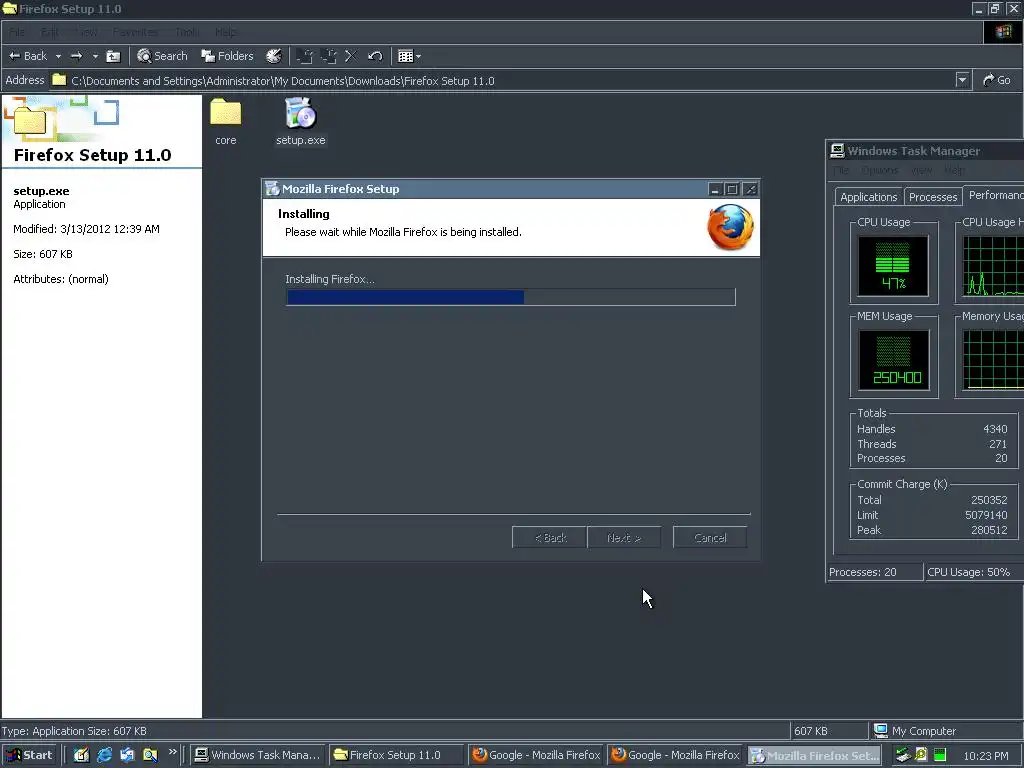
Task: Open the Search pane in Explorer
Action: (x=162, y=56)
